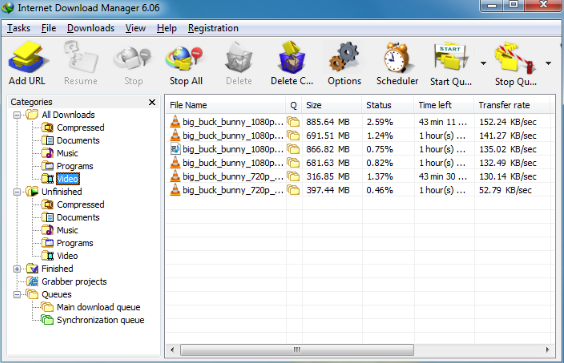
Task: Click the scrollbar right arrow
Action: 547,350
